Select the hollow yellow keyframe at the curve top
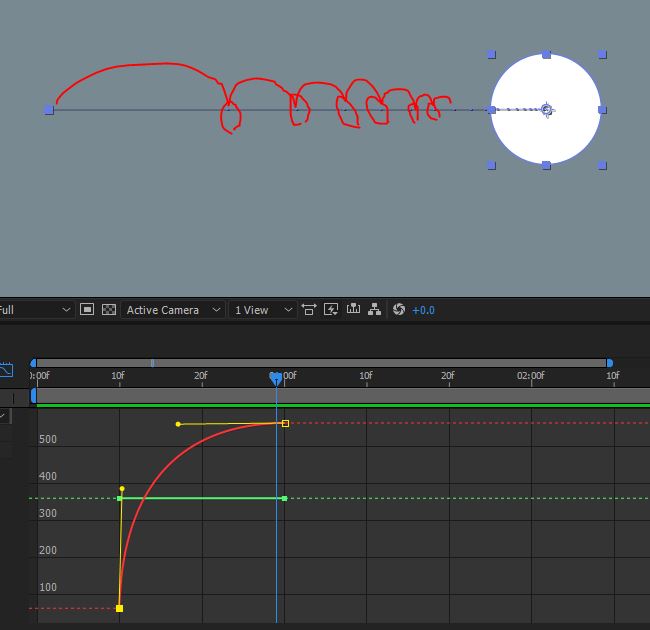650x630 pixels. click(285, 423)
